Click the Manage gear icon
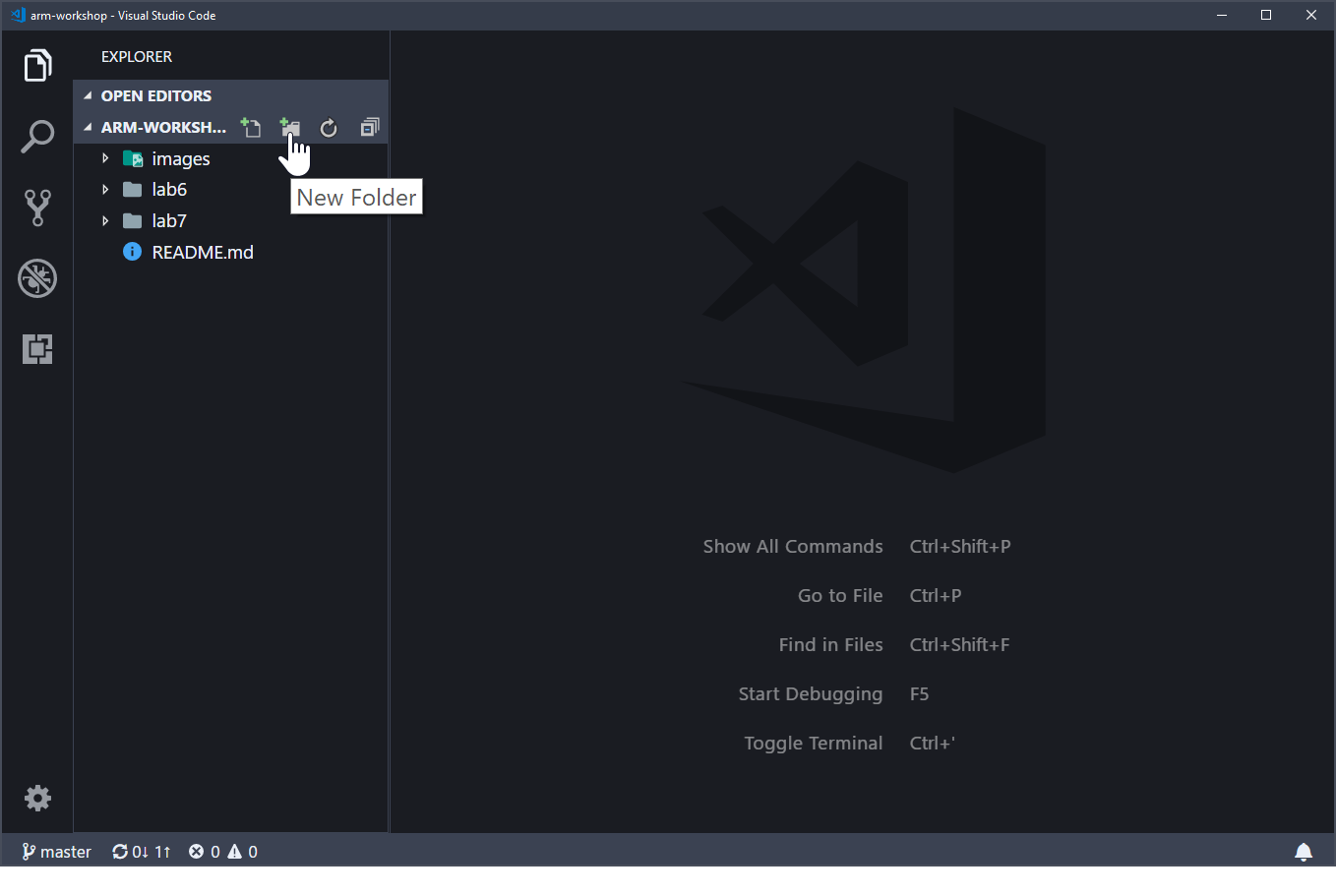 (37, 798)
